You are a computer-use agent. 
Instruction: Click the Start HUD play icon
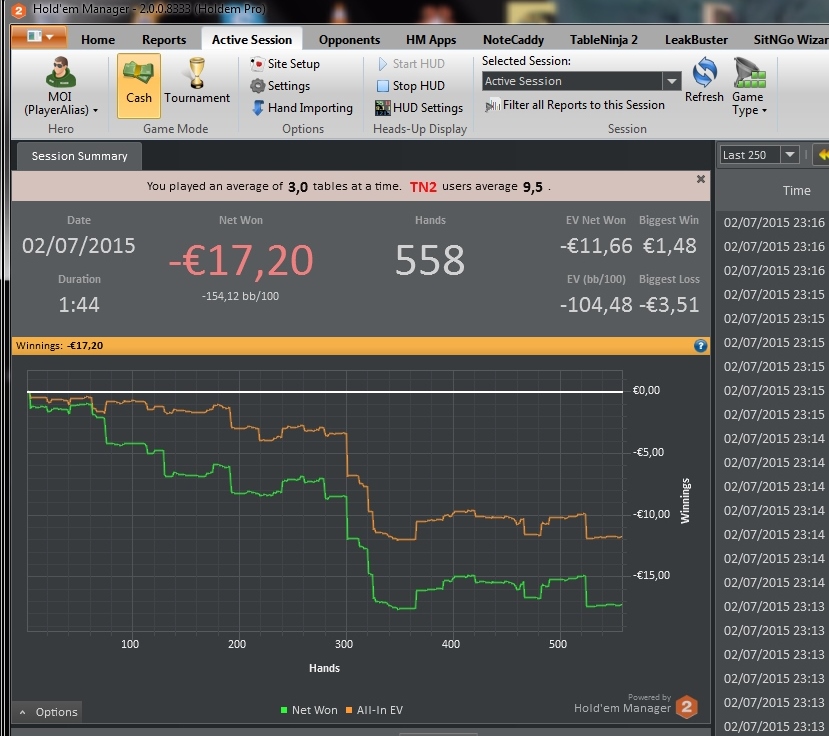tap(383, 64)
